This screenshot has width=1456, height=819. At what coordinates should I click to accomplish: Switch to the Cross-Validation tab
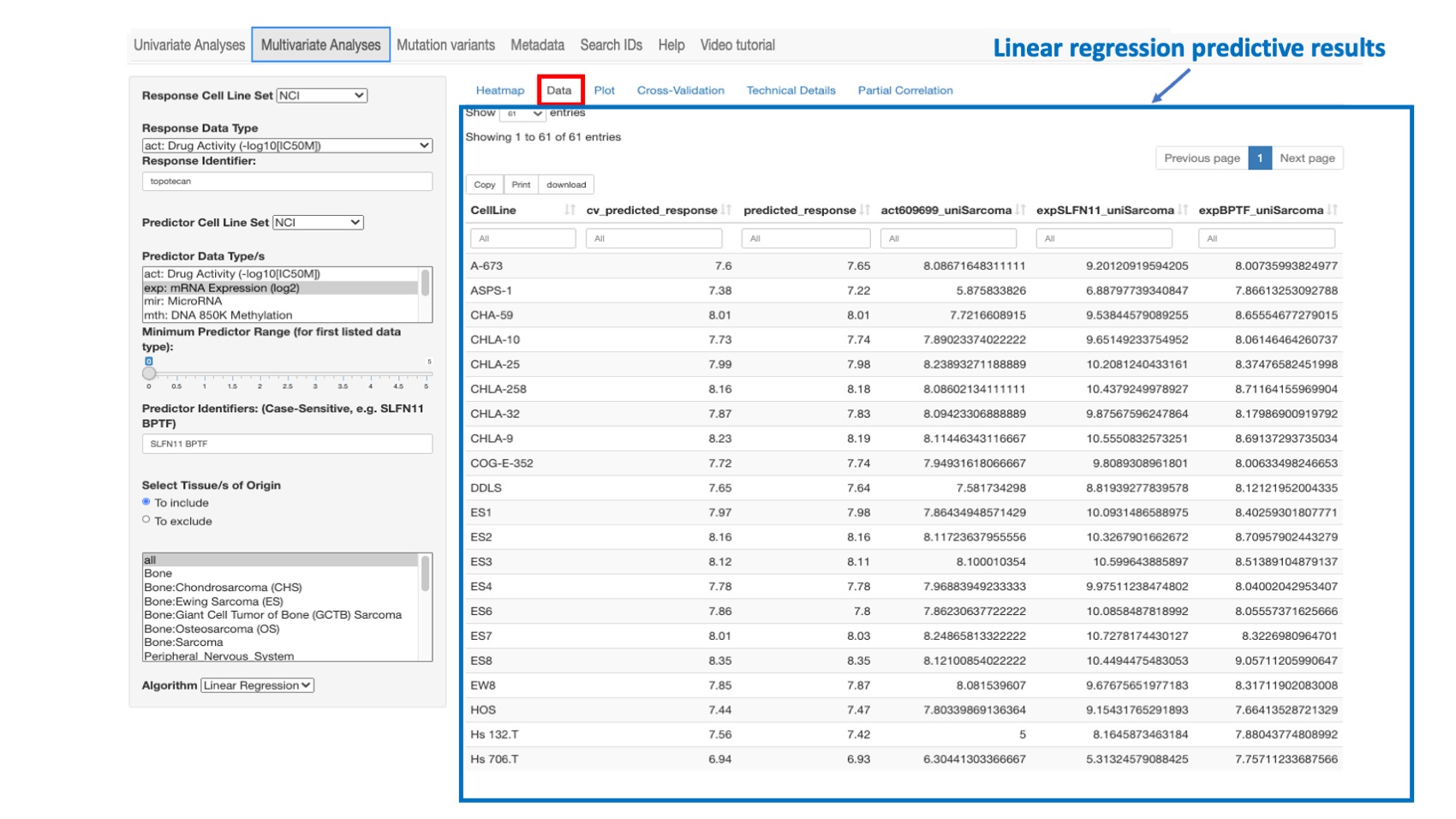680,90
